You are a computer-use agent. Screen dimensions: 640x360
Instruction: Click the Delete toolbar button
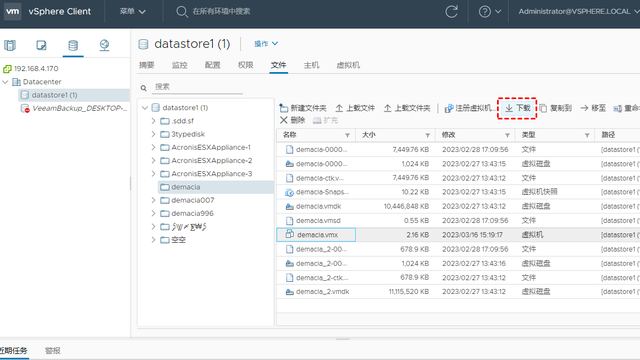(x=293, y=120)
